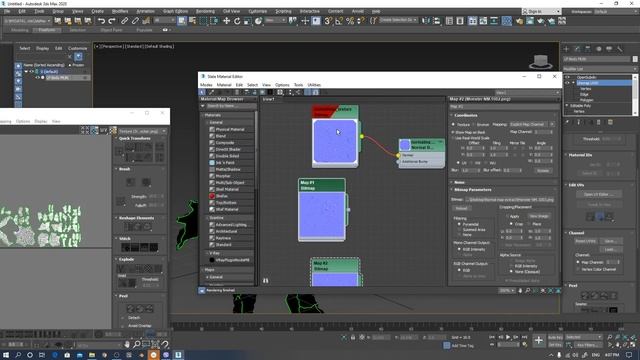Click the Slate editor pan hand icon
640x360 pixels.
(520, 291)
